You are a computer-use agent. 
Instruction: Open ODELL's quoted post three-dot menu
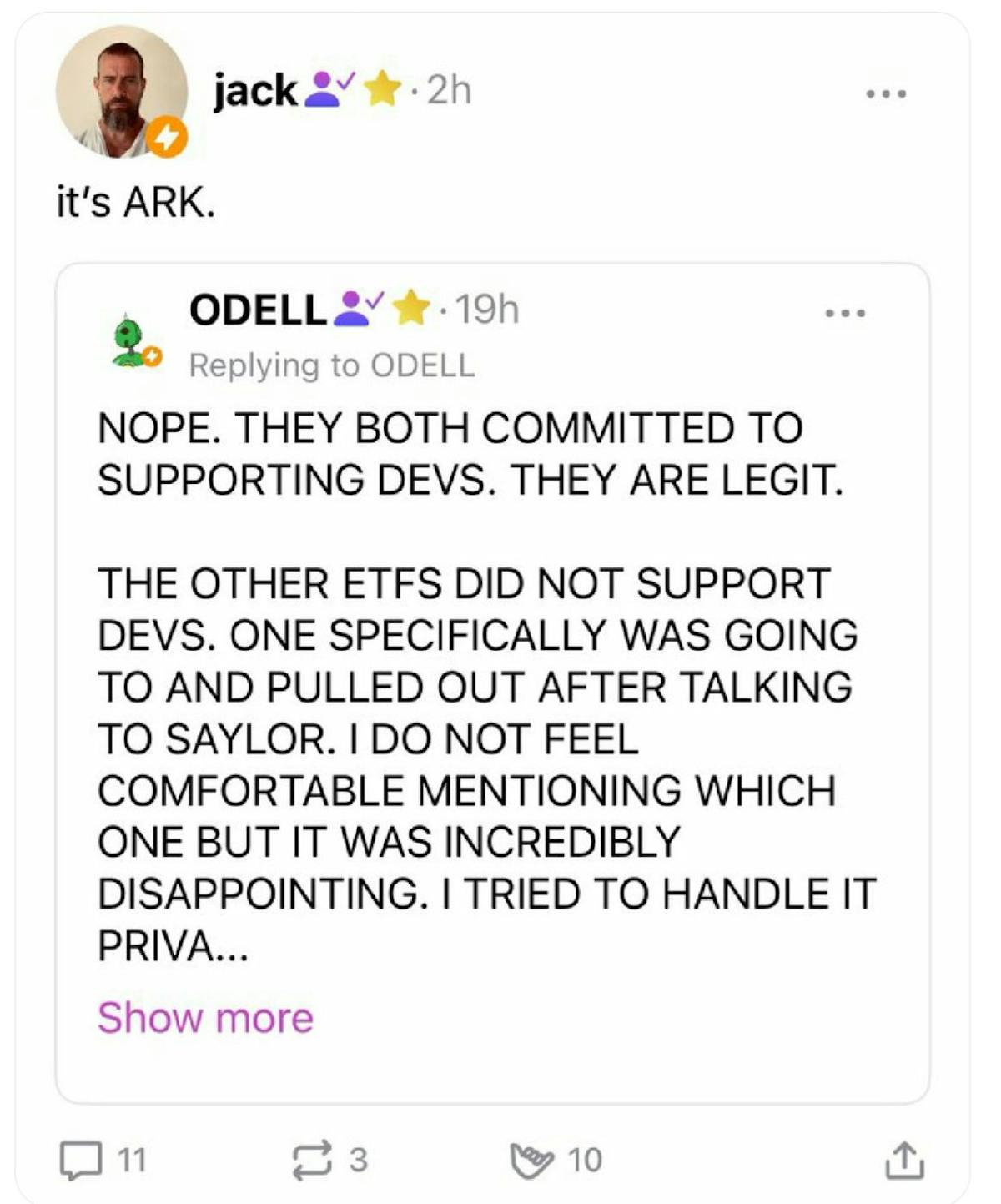pos(846,314)
